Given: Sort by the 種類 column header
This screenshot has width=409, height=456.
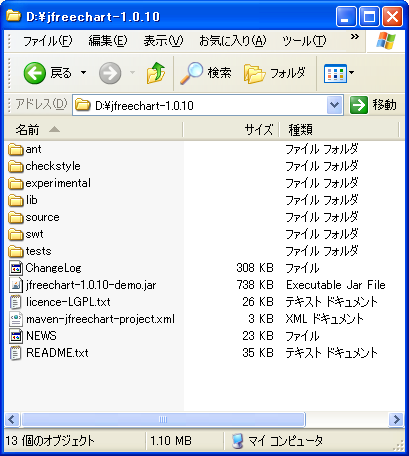Looking at the screenshot, I should coord(339,130).
